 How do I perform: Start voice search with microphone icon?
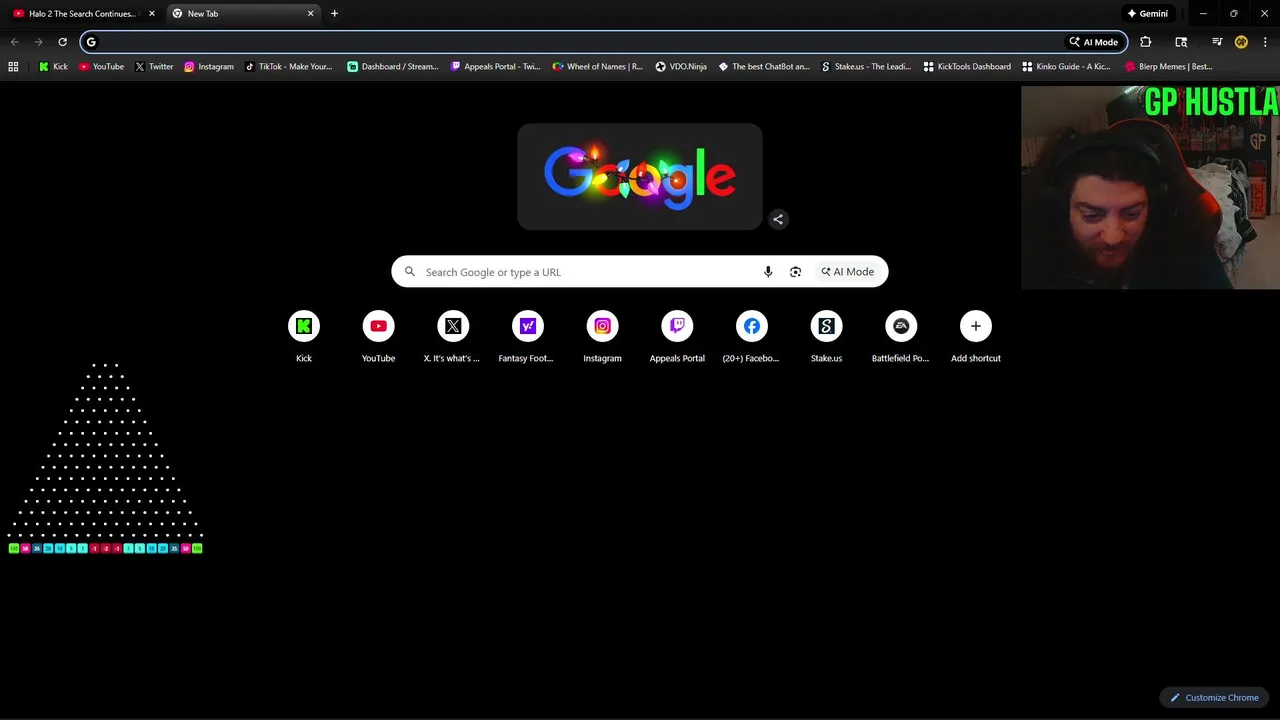point(768,272)
